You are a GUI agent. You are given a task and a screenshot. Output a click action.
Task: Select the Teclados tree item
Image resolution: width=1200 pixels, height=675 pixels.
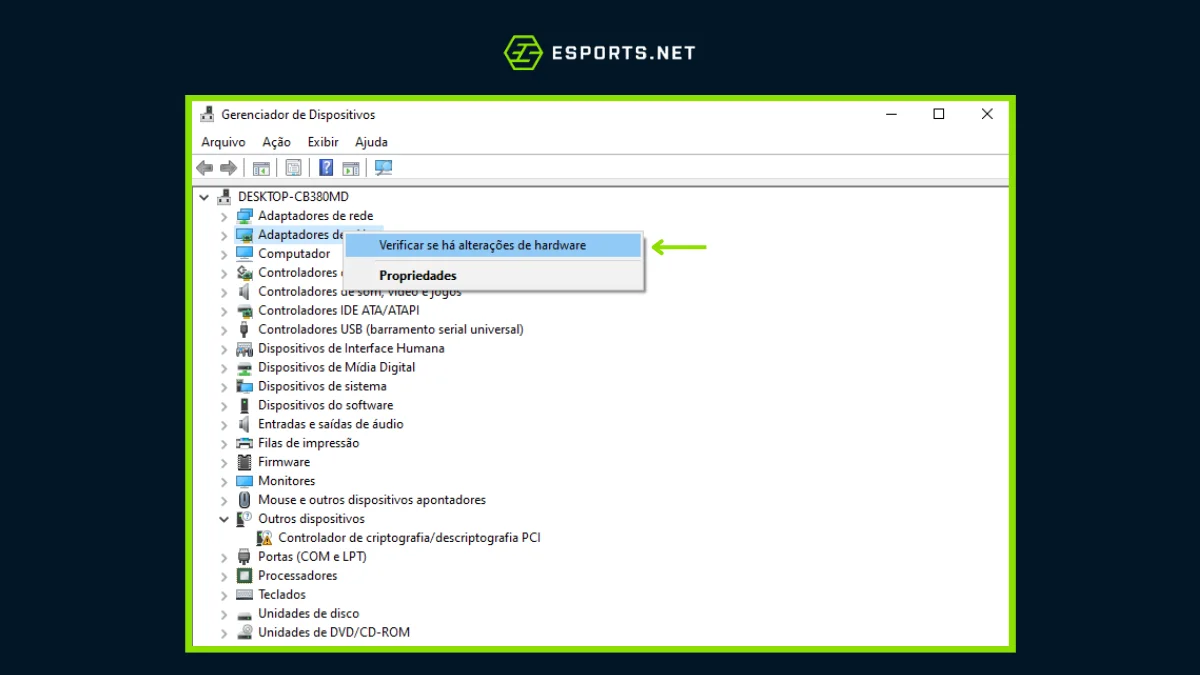coord(281,595)
